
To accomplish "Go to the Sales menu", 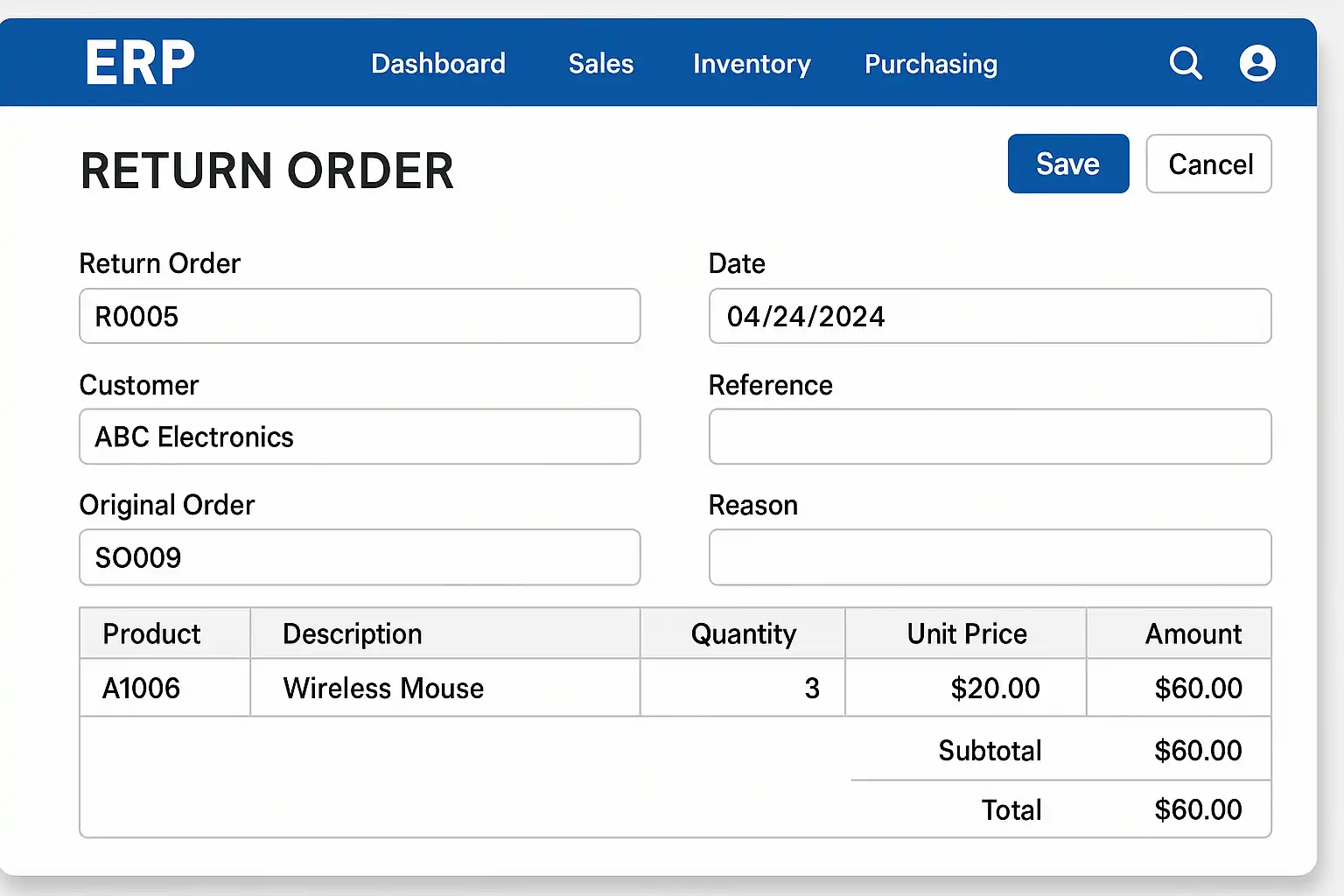I will point(600,64).
